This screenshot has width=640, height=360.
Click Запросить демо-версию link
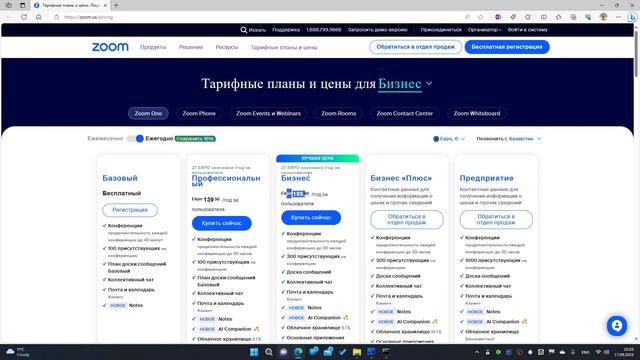[x=378, y=30]
